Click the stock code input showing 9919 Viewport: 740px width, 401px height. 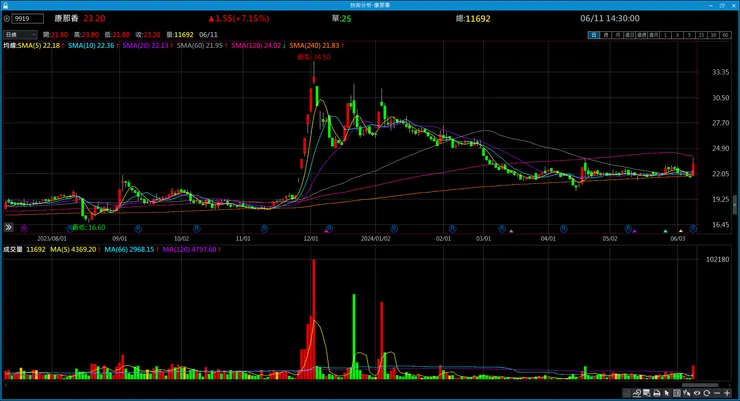pyautogui.click(x=27, y=18)
